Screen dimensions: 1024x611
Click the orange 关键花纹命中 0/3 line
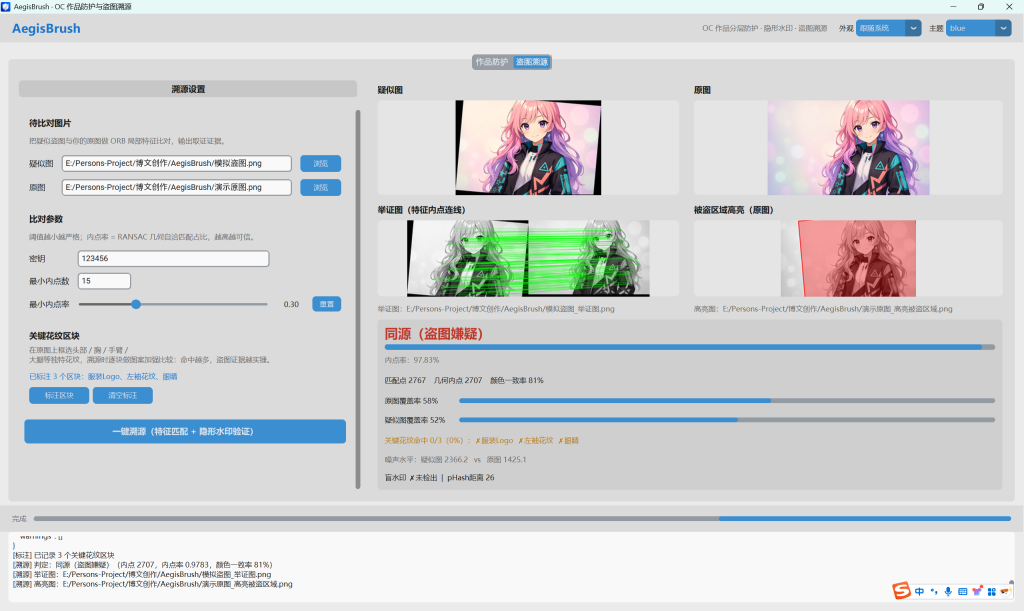tap(482, 441)
